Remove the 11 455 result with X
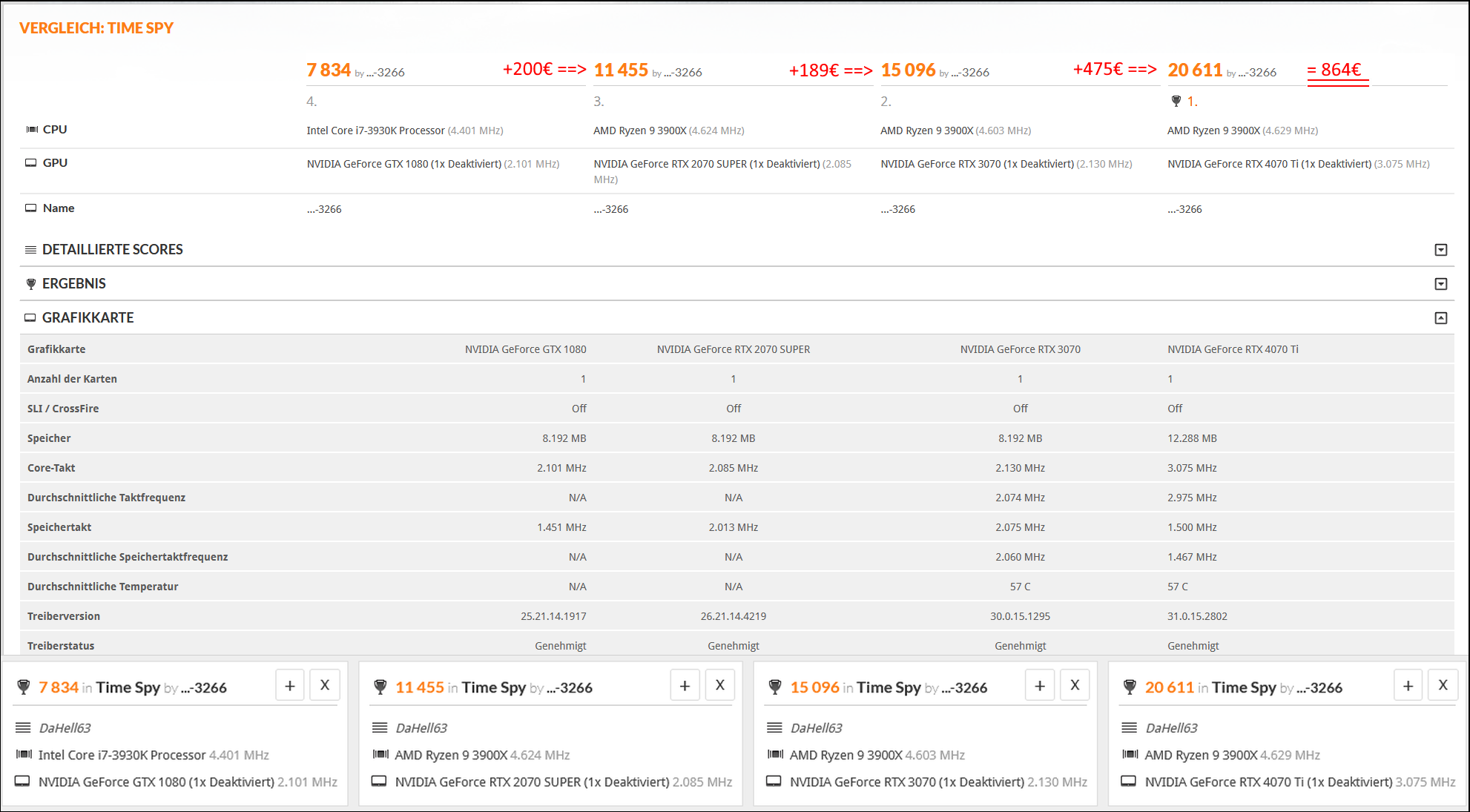This screenshot has width=1470, height=812. (719, 685)
